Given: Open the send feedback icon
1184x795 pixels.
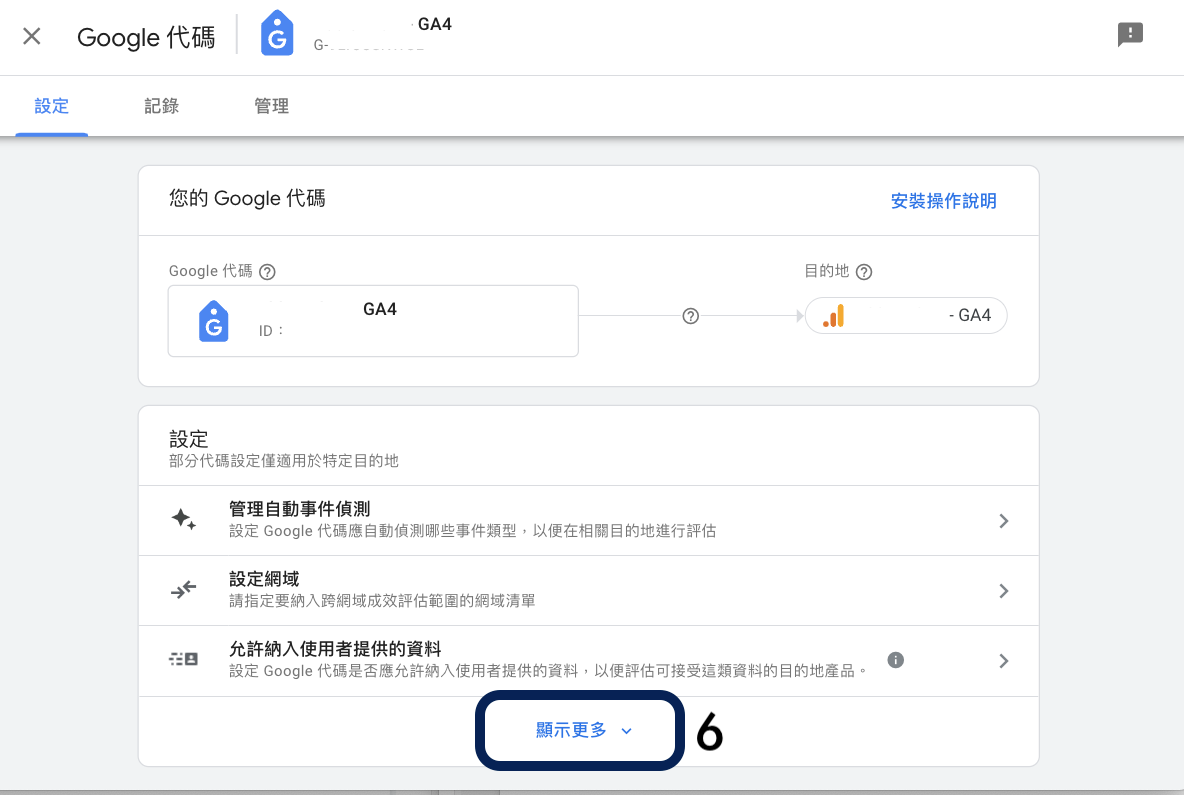Looking at the screenshot, I should pyautogui.click(x=1130, y=35).
